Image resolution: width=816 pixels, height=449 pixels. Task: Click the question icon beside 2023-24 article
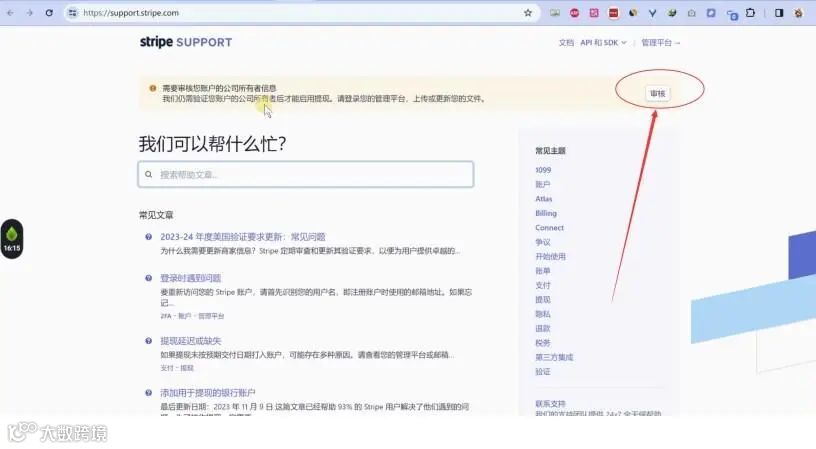point(148,237)
